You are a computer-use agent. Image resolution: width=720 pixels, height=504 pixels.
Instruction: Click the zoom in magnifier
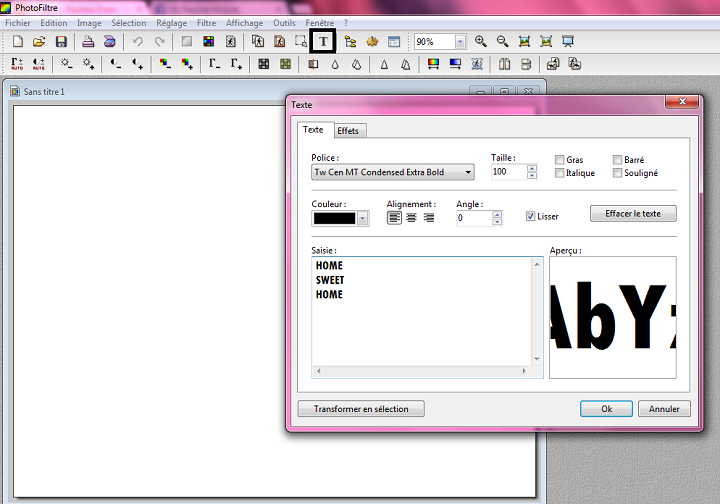click(481, 42)
